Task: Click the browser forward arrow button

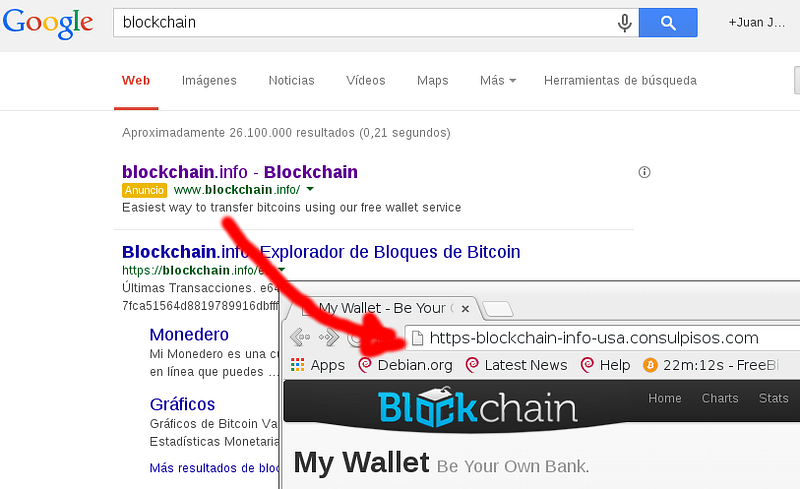Action: (x=329, y=337)
